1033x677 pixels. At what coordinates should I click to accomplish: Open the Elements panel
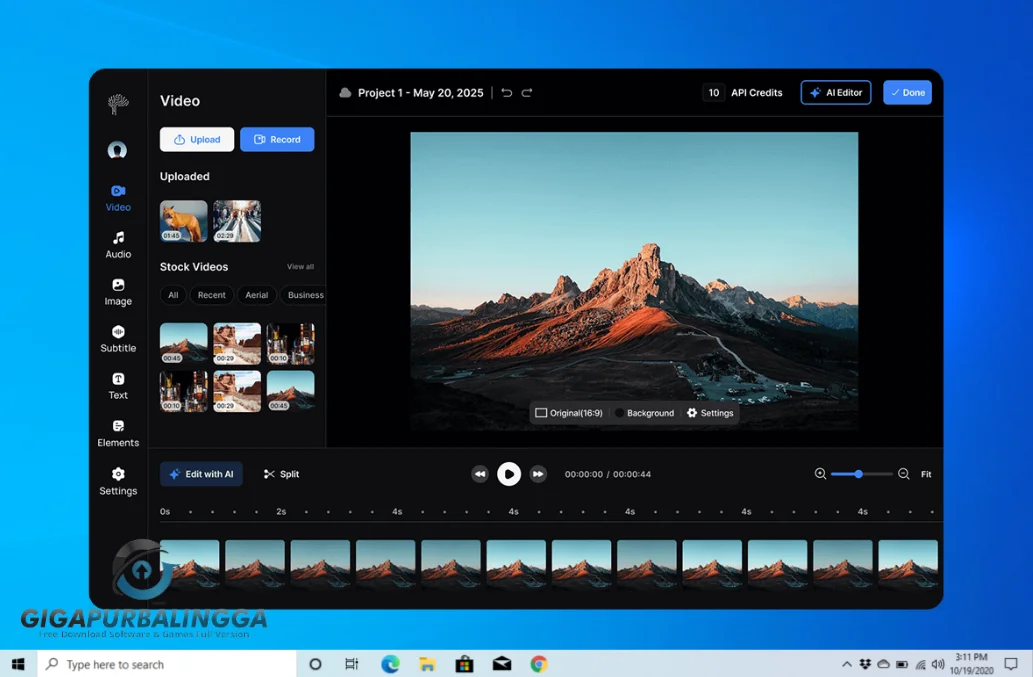point(117,430)
